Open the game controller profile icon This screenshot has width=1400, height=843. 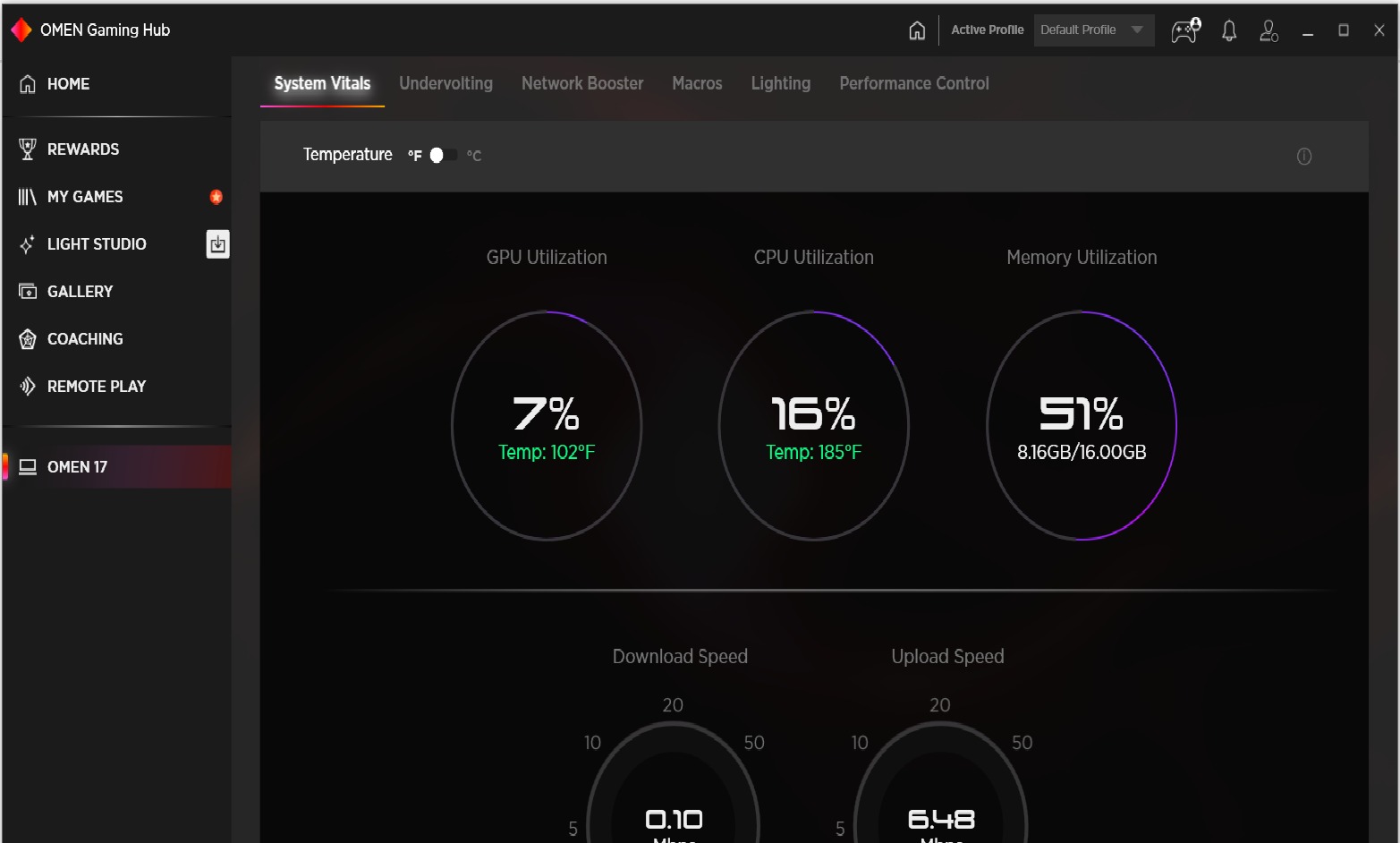[1186, 30]
